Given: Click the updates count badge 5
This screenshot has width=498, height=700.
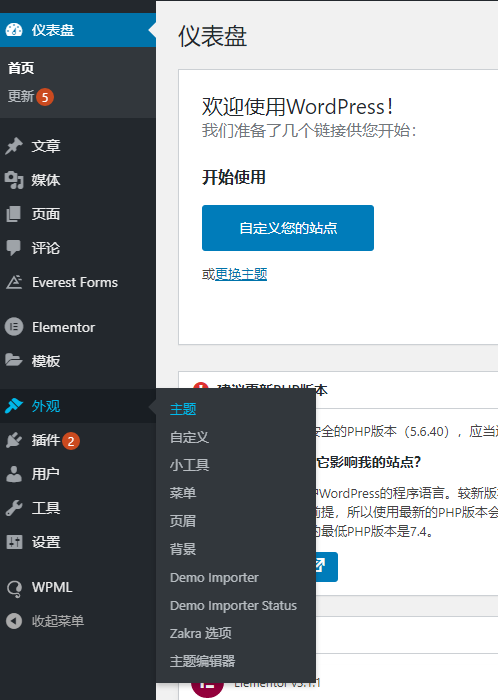Looking at the screenshot, I should click(x=45, y=97).
